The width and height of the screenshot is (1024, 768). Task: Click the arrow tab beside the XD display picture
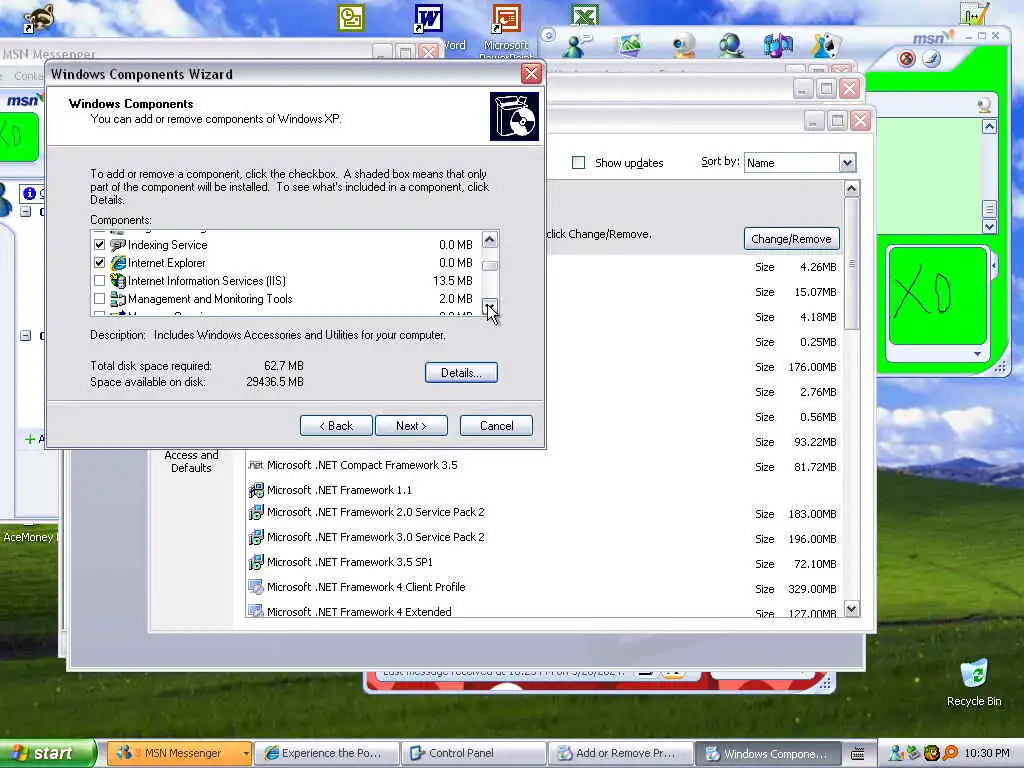994,265
